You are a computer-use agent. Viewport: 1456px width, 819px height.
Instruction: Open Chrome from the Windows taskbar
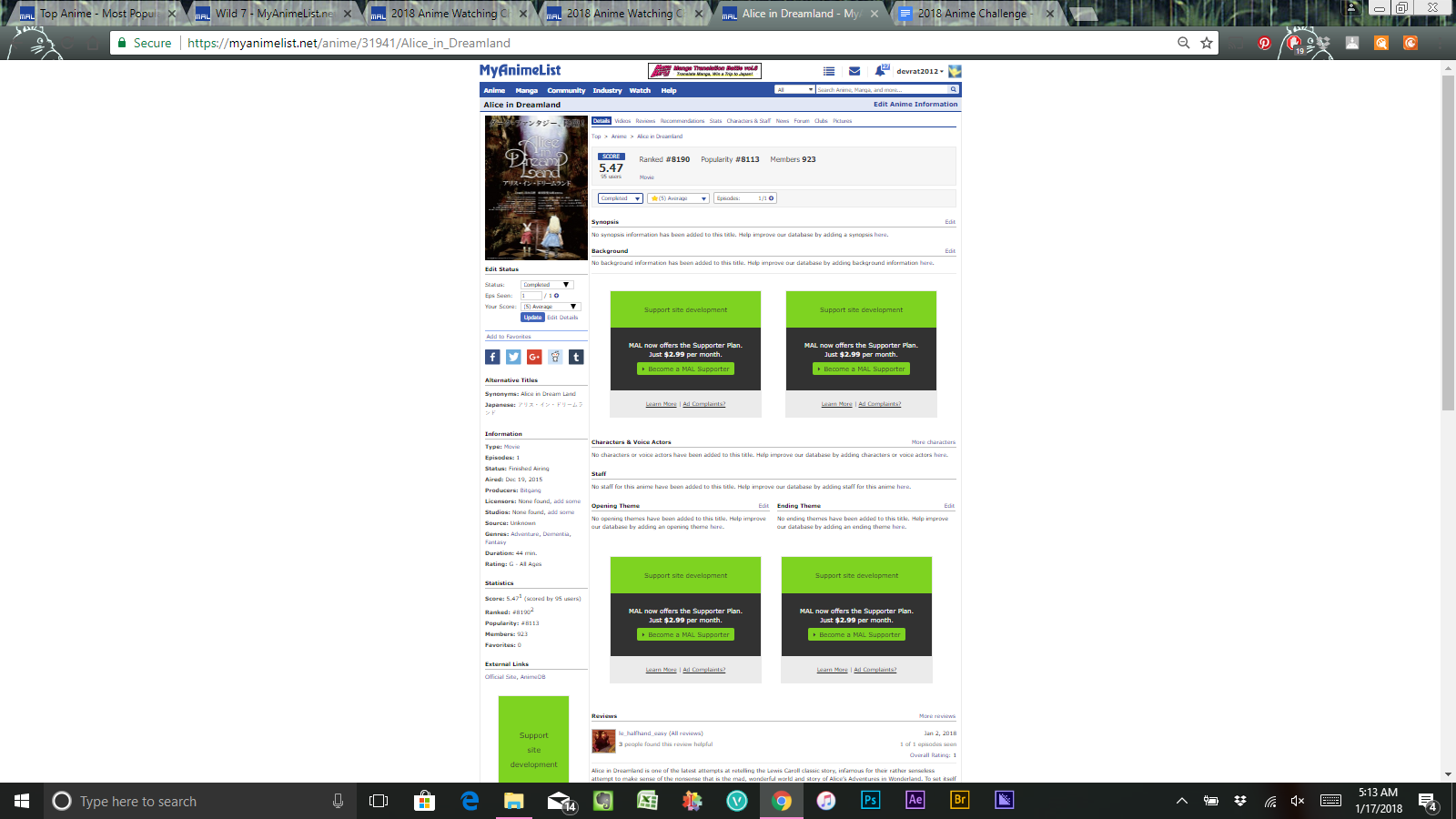click(781, 801)
